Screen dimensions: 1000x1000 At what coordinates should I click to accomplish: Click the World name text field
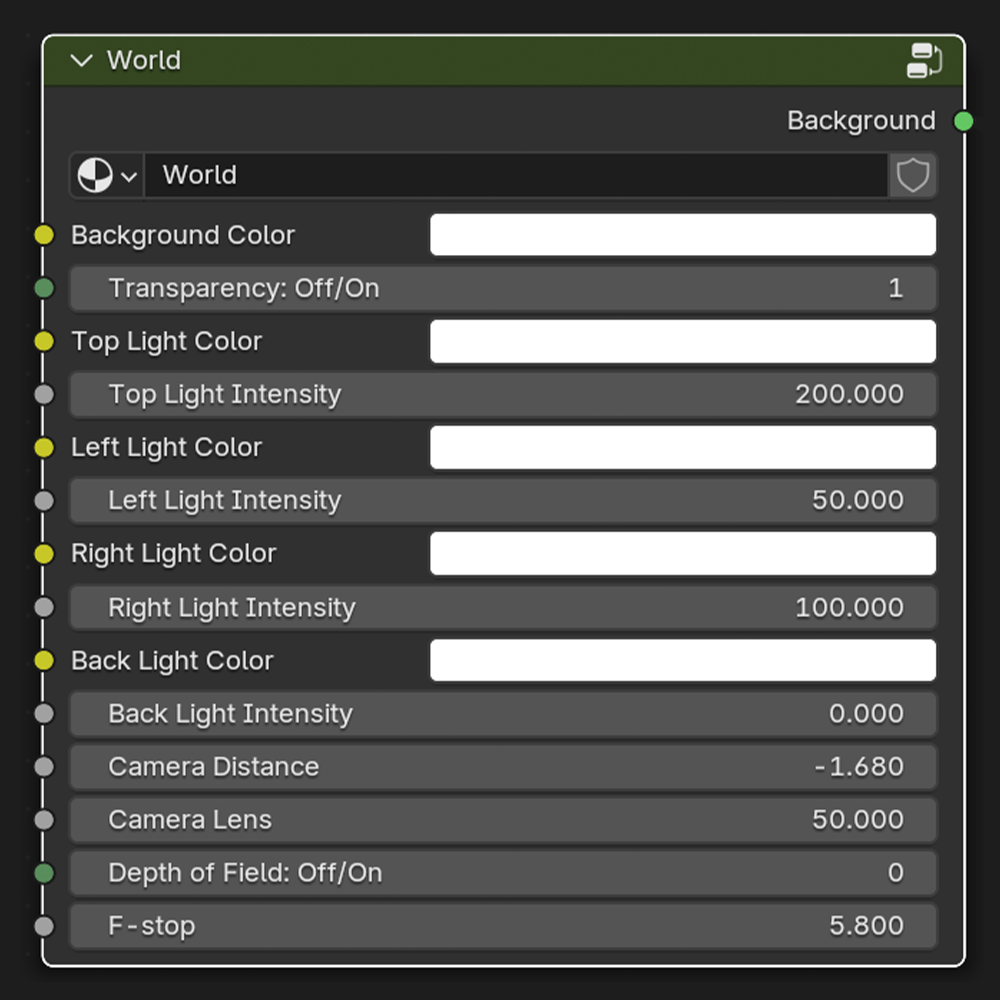click(x=515, y=176)
